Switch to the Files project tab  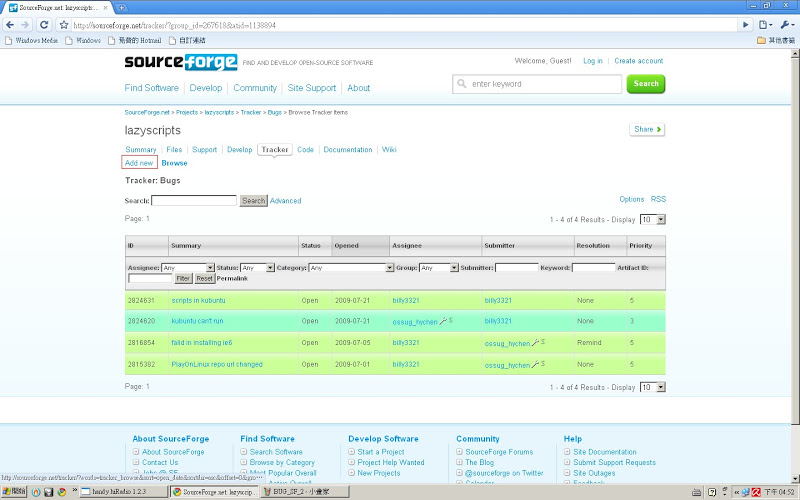pyautogui.click(x=174, y=149)
